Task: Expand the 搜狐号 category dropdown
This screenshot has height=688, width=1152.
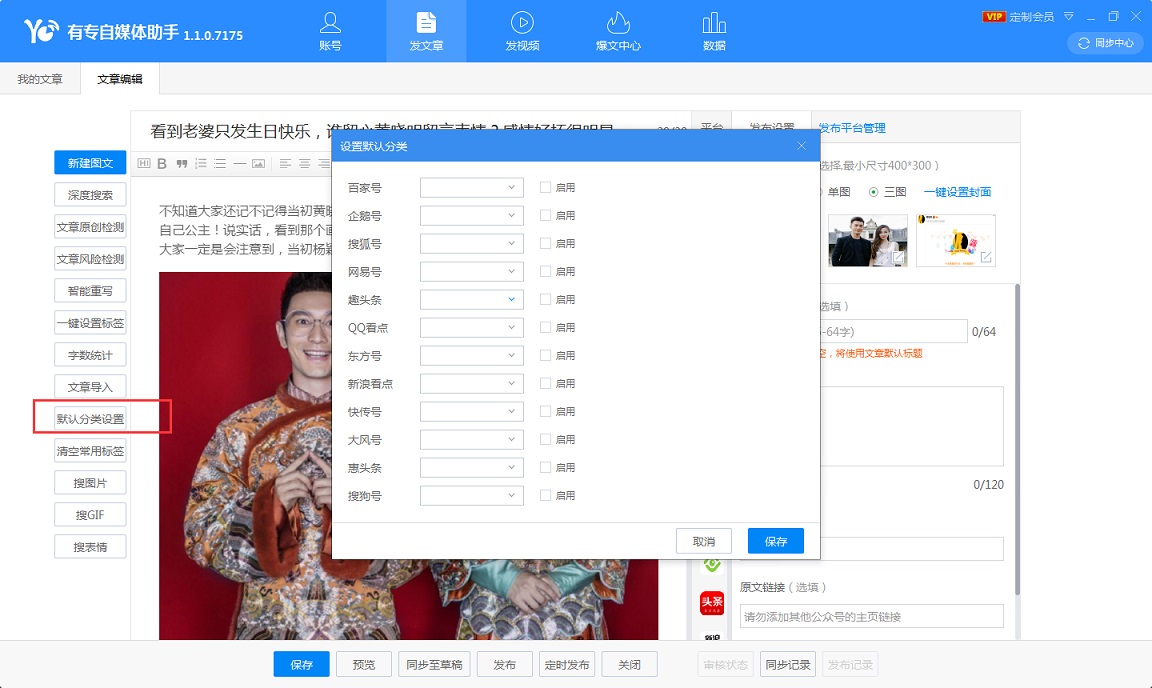Action: pos(472,243)
